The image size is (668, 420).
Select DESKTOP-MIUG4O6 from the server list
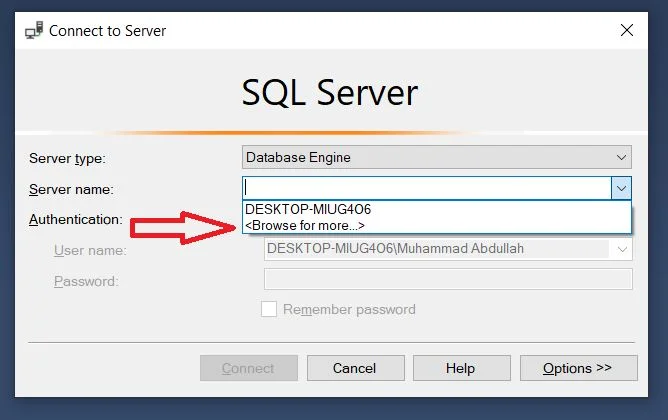(x=308, y=209)
